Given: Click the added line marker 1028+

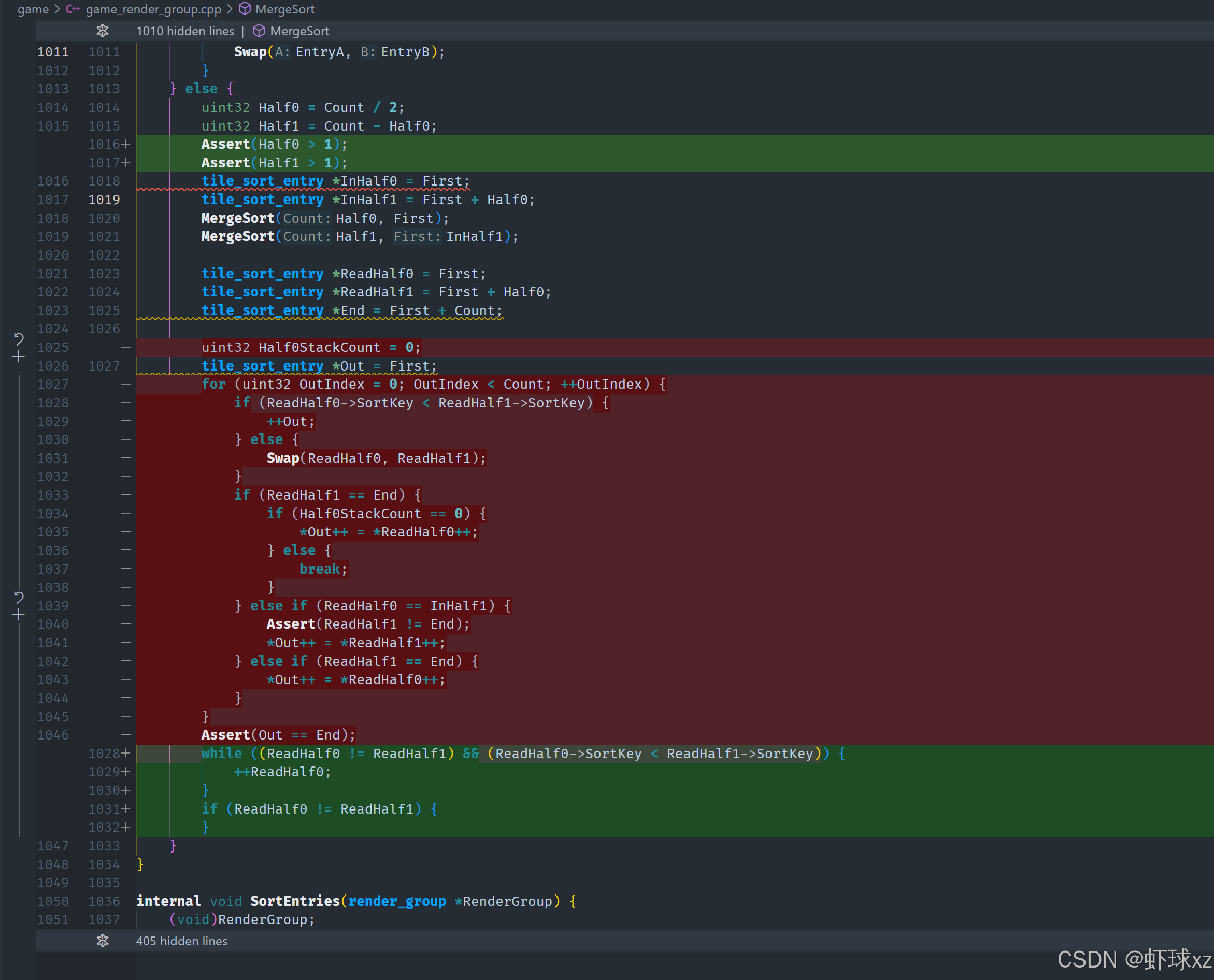Looking at the screenshot, I should [109, 753].
